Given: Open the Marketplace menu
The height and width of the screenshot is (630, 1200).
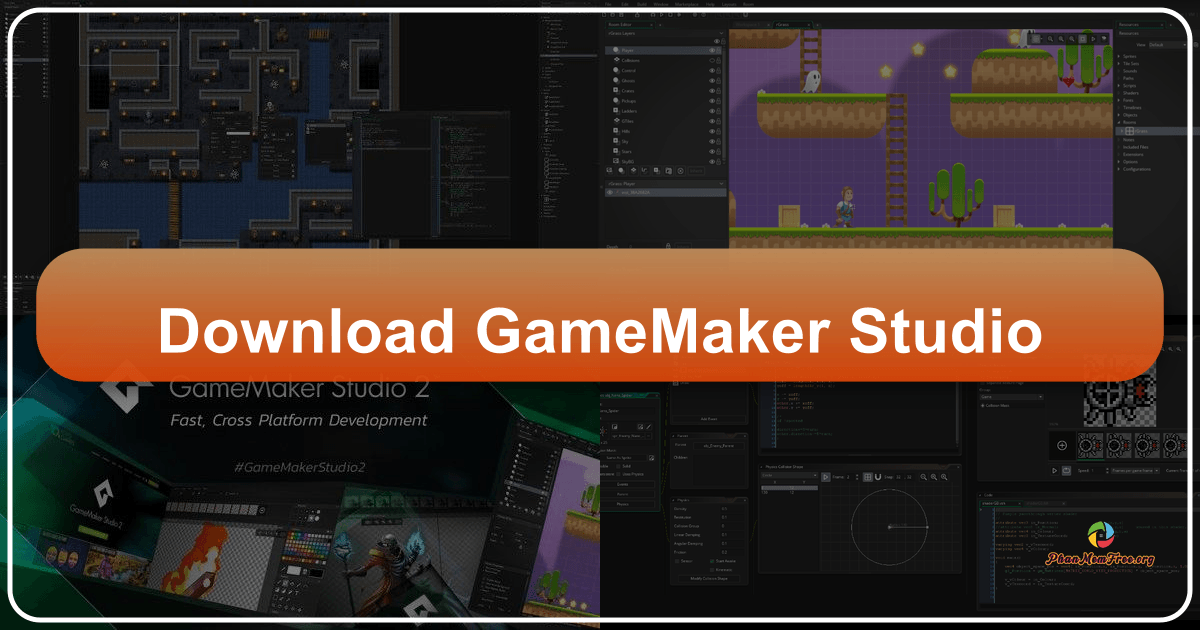Looking at the screenshot, I should click(686, 4).
